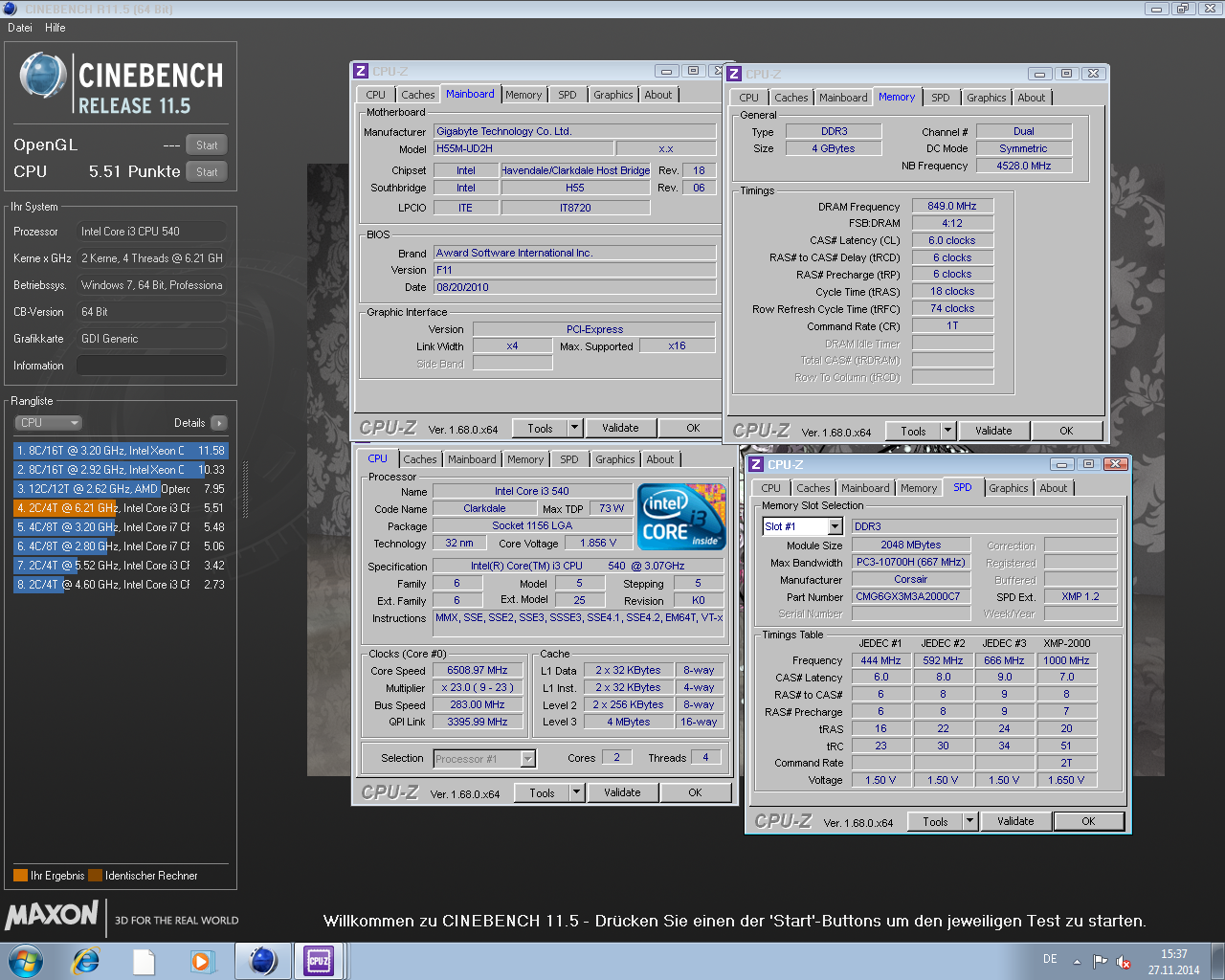This screenshot has width=1225, height=980.
Task: Click Validate in Memory window
Action: coord(993,431)
